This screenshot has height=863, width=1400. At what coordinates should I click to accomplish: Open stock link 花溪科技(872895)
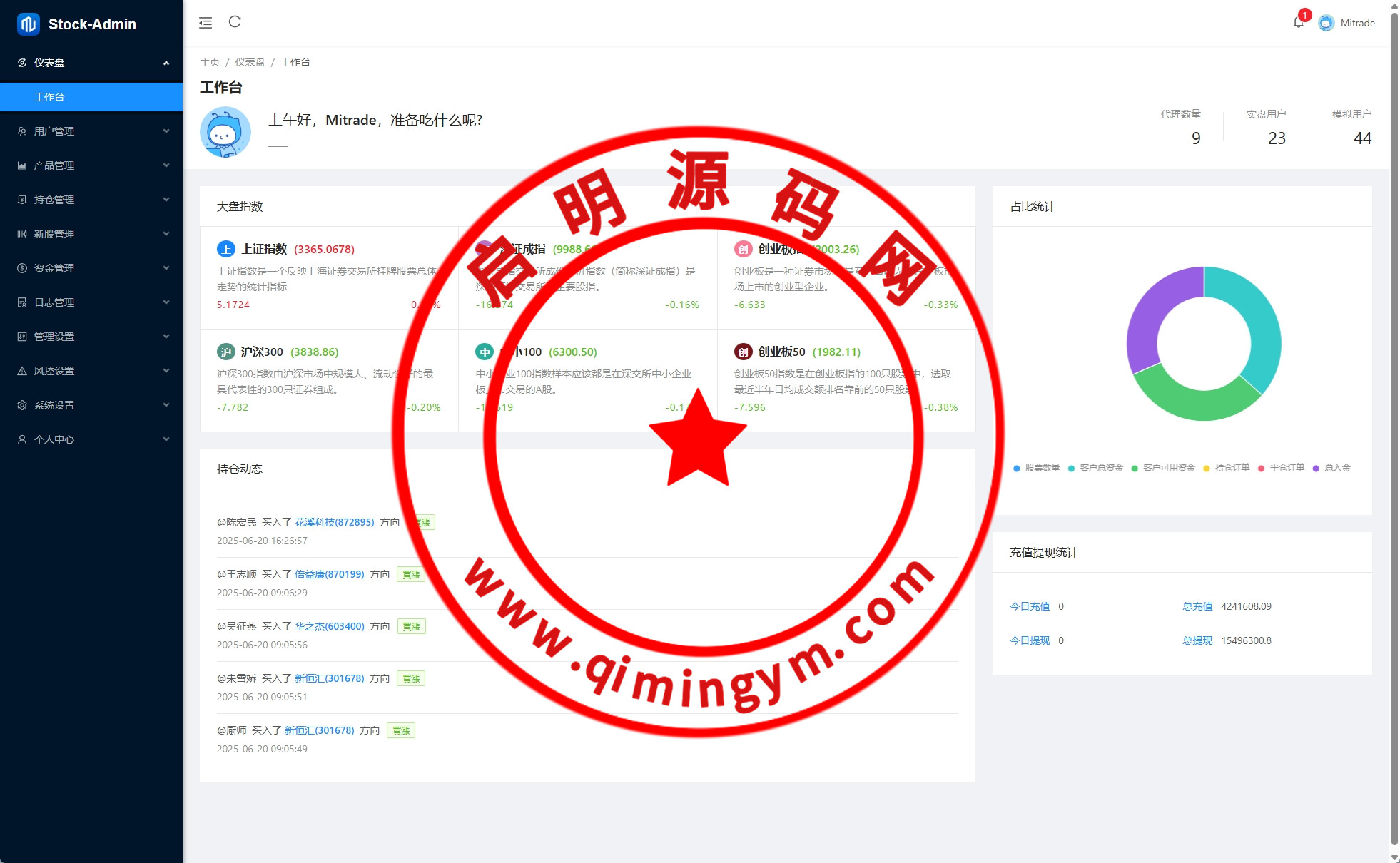pyautogui.click(x=334, y=522)
